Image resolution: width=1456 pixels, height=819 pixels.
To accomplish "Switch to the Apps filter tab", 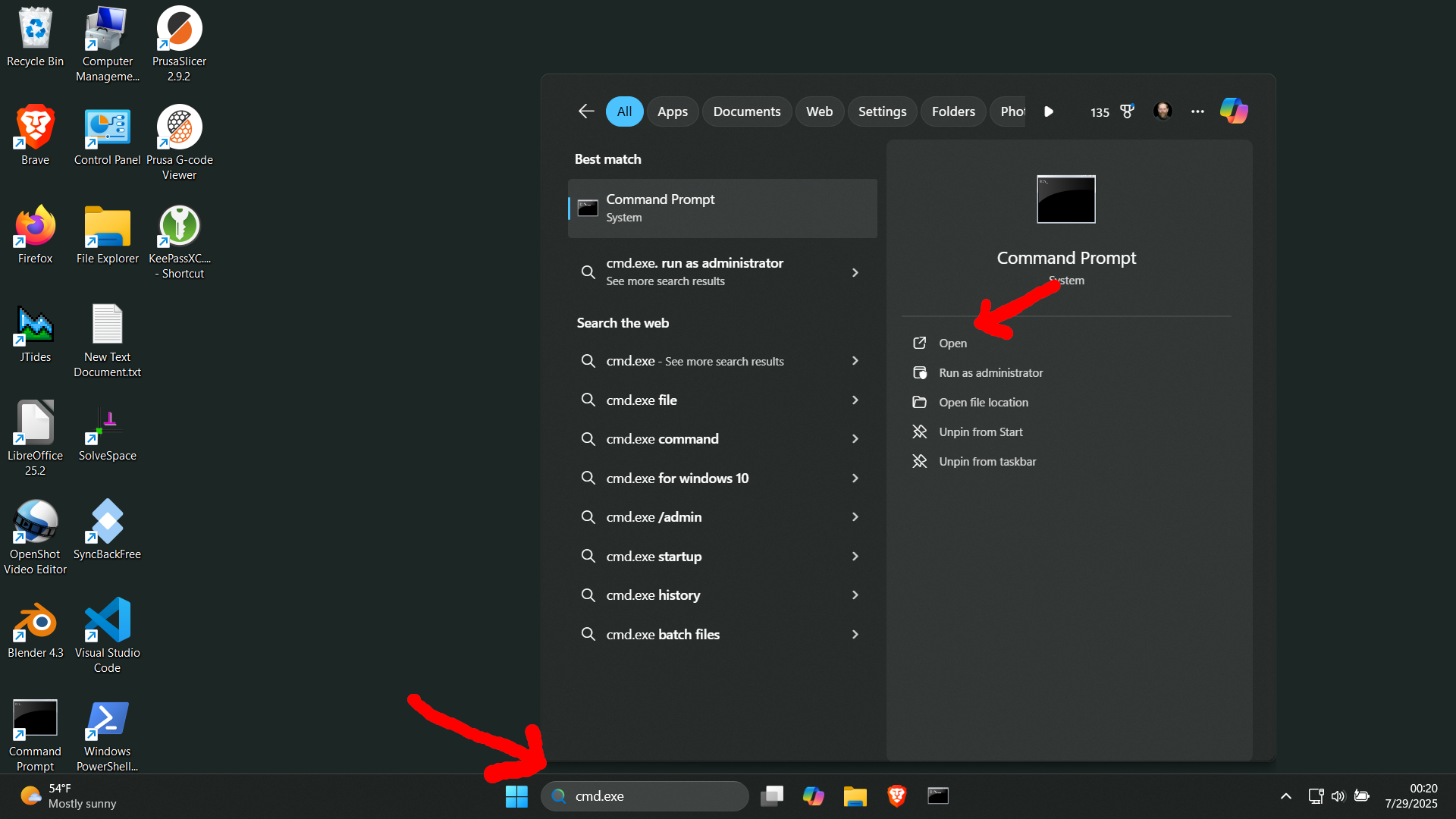I will [672, 111].
